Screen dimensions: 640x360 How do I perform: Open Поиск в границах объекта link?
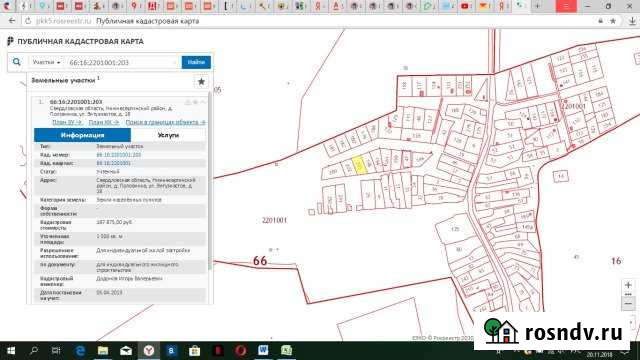click(x=165, y=122)
